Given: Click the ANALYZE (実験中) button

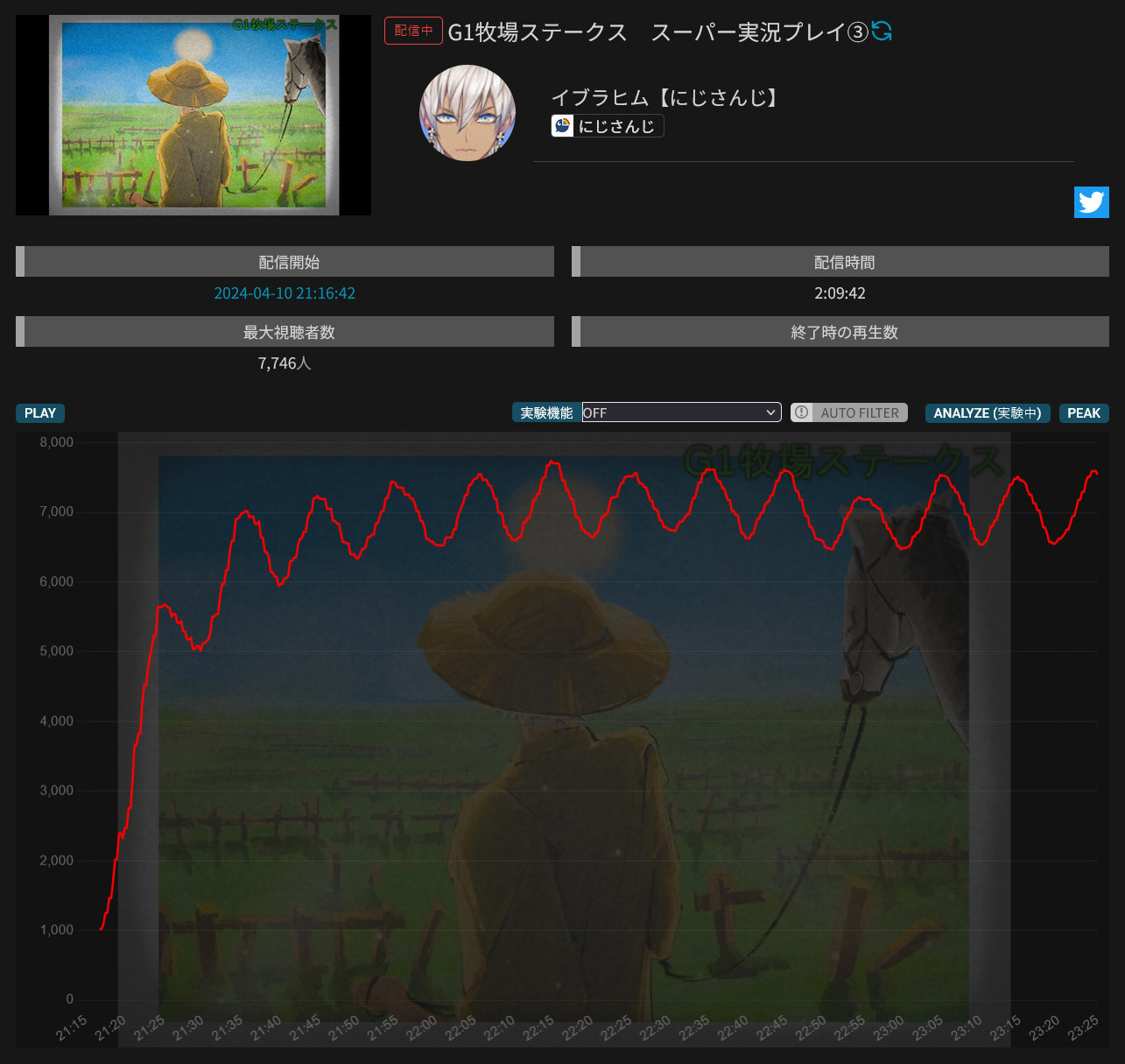Looking at the screenshot, I should [x=988, y=413].
